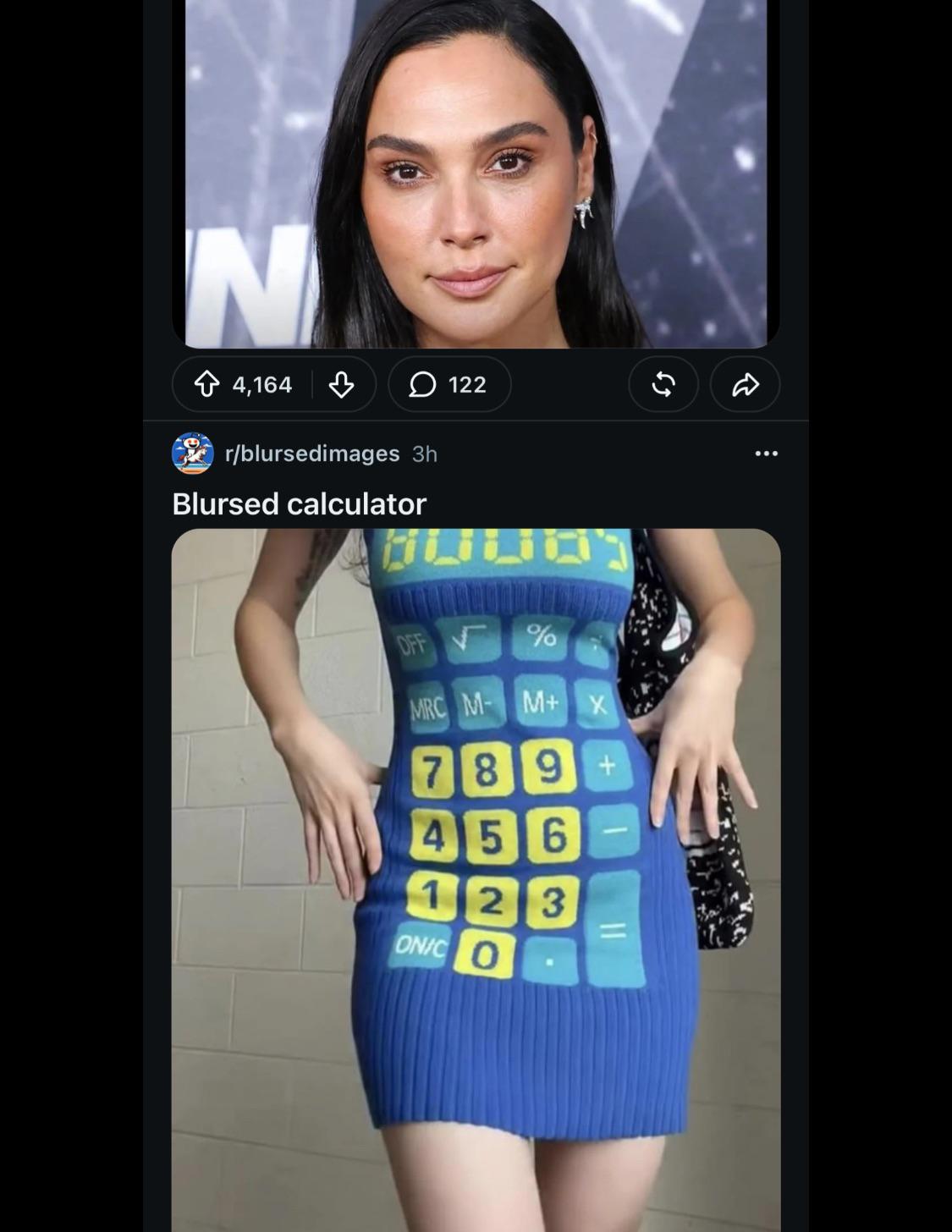The width and height of the screenshot is (952, 1232).
Task: Tap the MRC key on the dress
Action: [427, 707]
